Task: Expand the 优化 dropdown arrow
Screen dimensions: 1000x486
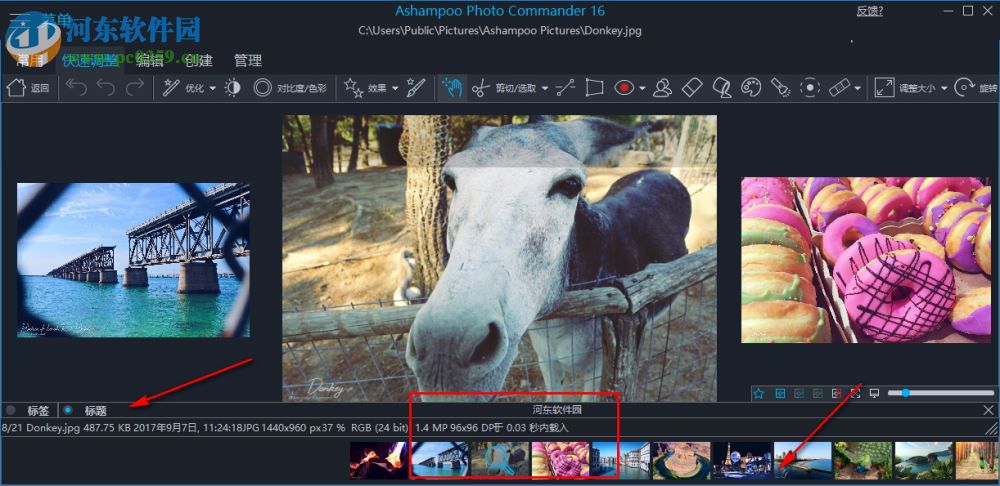Action: point(213,88)
